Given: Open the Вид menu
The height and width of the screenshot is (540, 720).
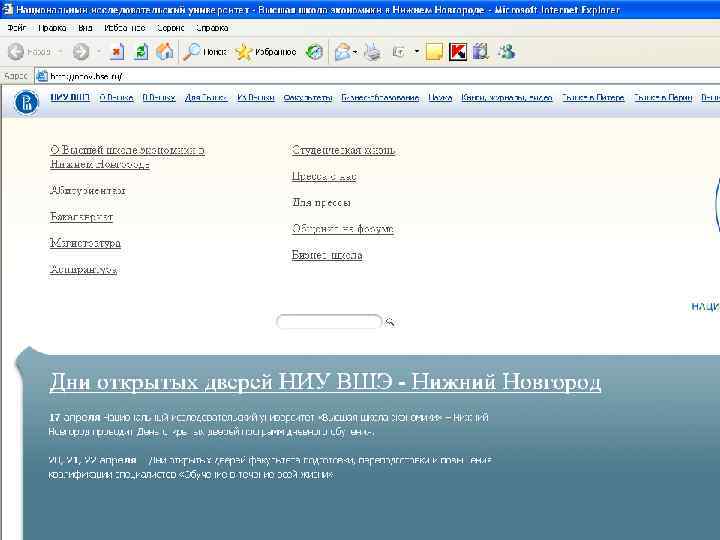Looking at the screenshot, I should pyautogui.click(x=85, y=28).
